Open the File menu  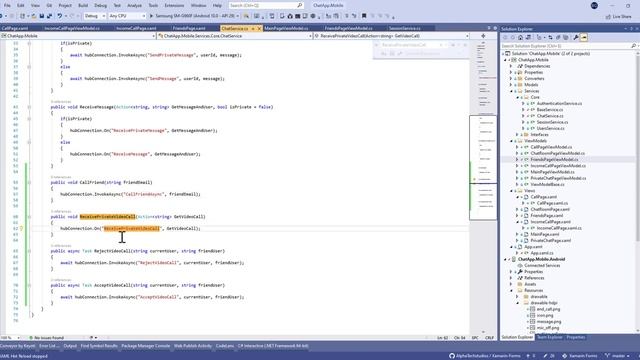coord(7,5)
